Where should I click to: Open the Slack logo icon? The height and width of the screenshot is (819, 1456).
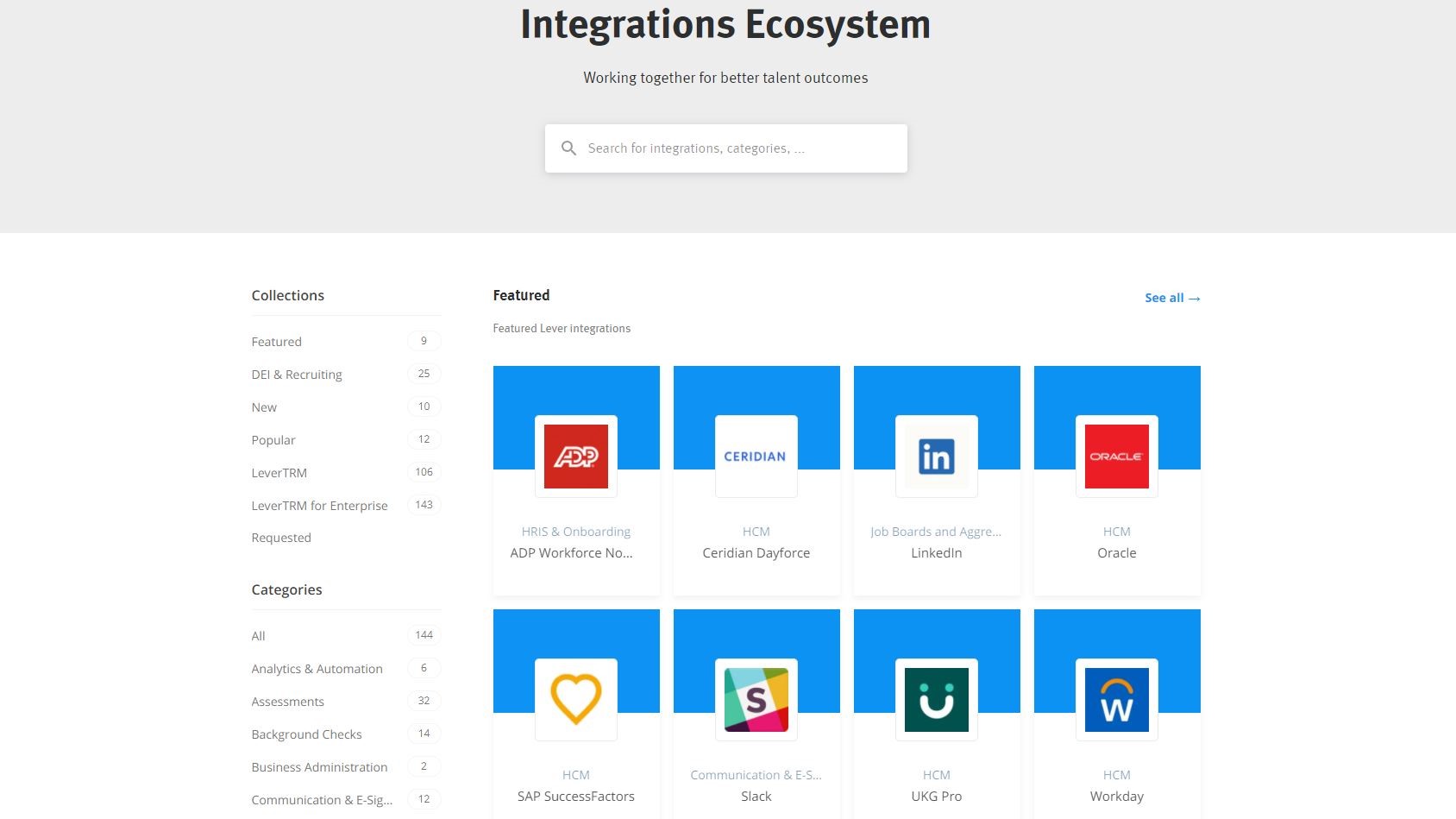(x=756, y=700)
